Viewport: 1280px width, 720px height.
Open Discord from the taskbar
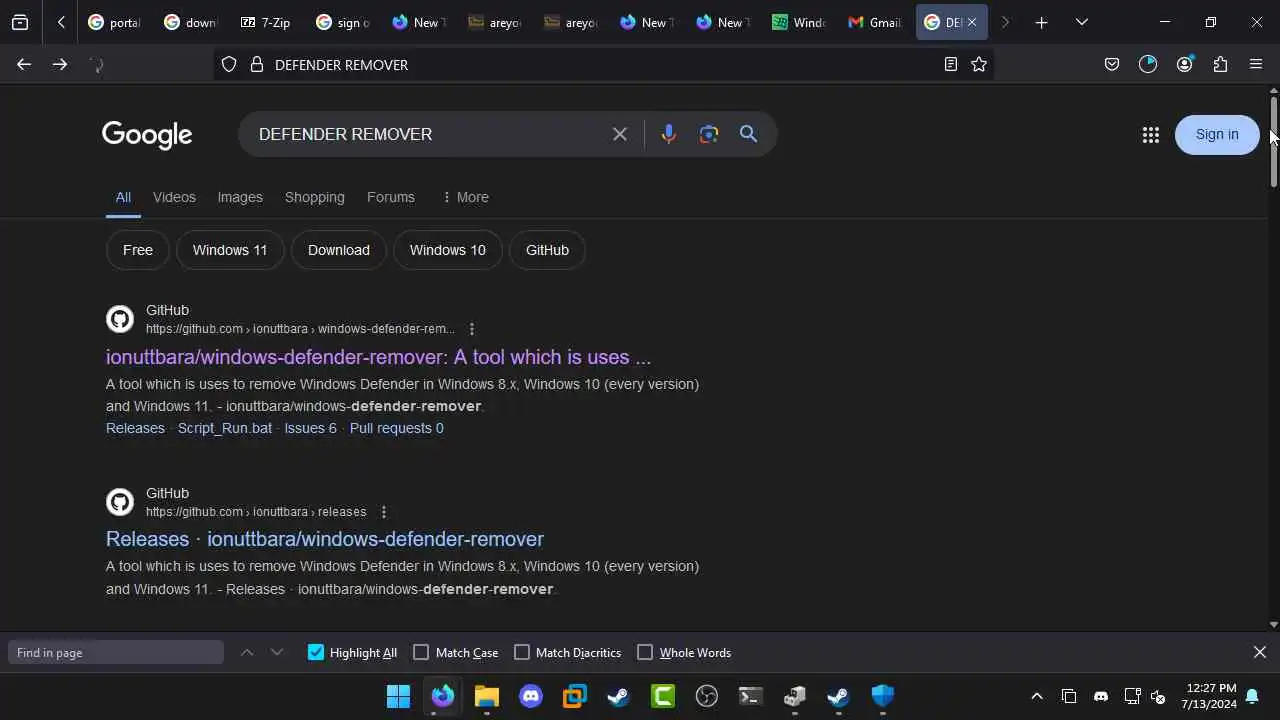tap(531, 696)
